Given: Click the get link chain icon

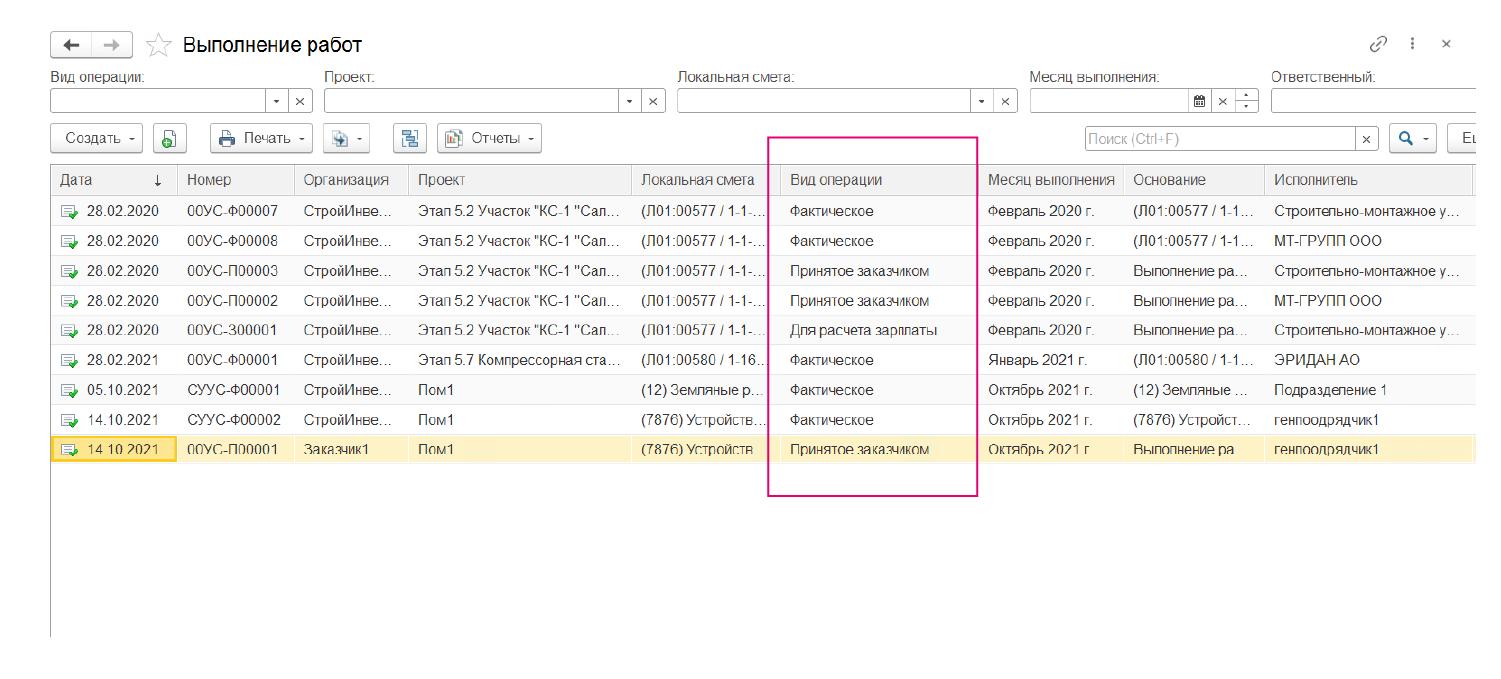Looking at the screenshot, I should pyautogui.click(x=1378, y=44).
